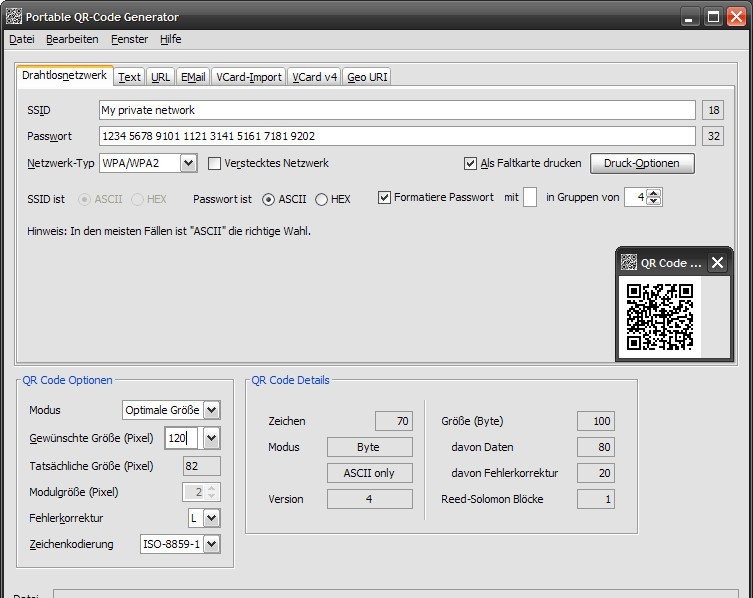The image size is (753, 598).
Task: Click the davon Daten value 80
Action: [x=596, y=447]
